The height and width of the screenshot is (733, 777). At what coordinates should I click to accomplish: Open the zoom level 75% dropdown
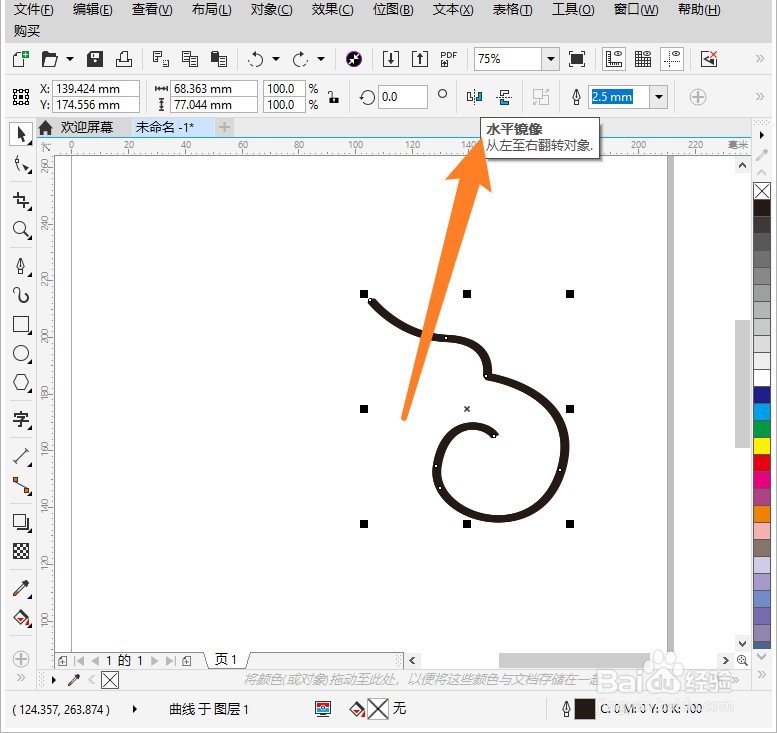click(551, 59)
